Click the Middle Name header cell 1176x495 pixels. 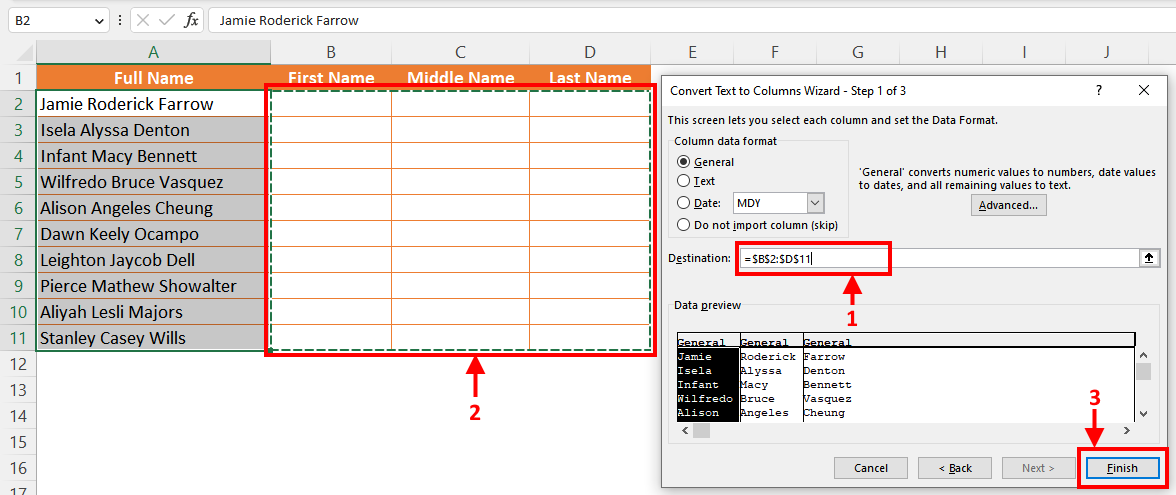pos(460,77)
